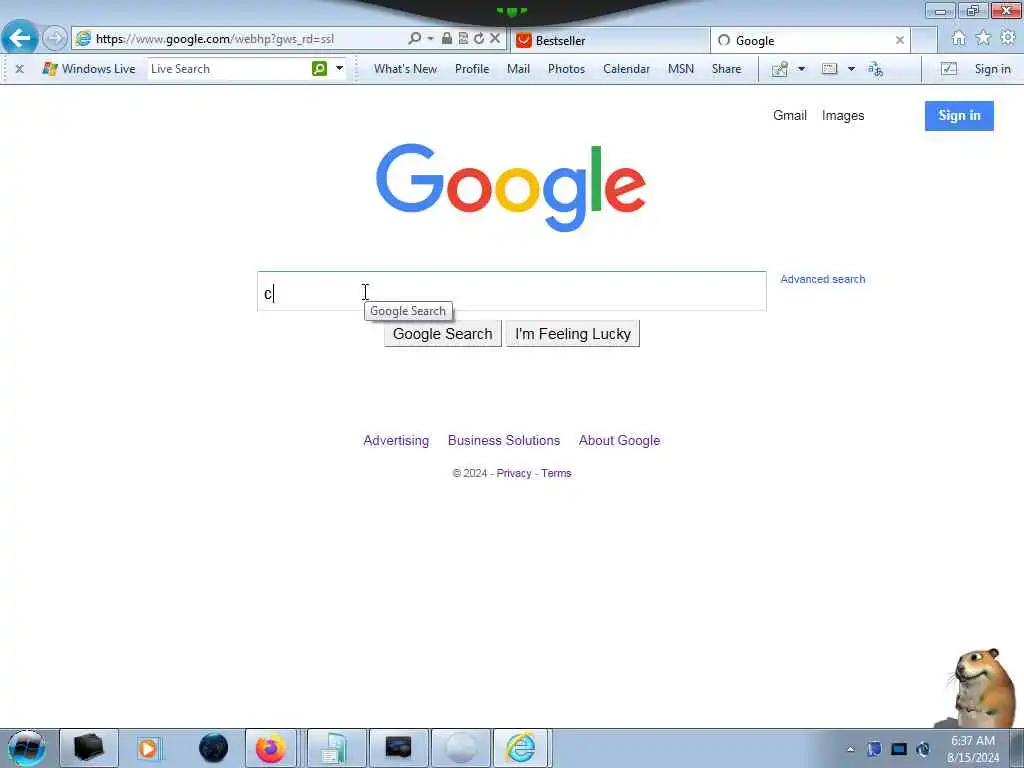The image size is (1024, 768).
Task: Open Firefox from the taskbar
Action: (x=270, y=748)
